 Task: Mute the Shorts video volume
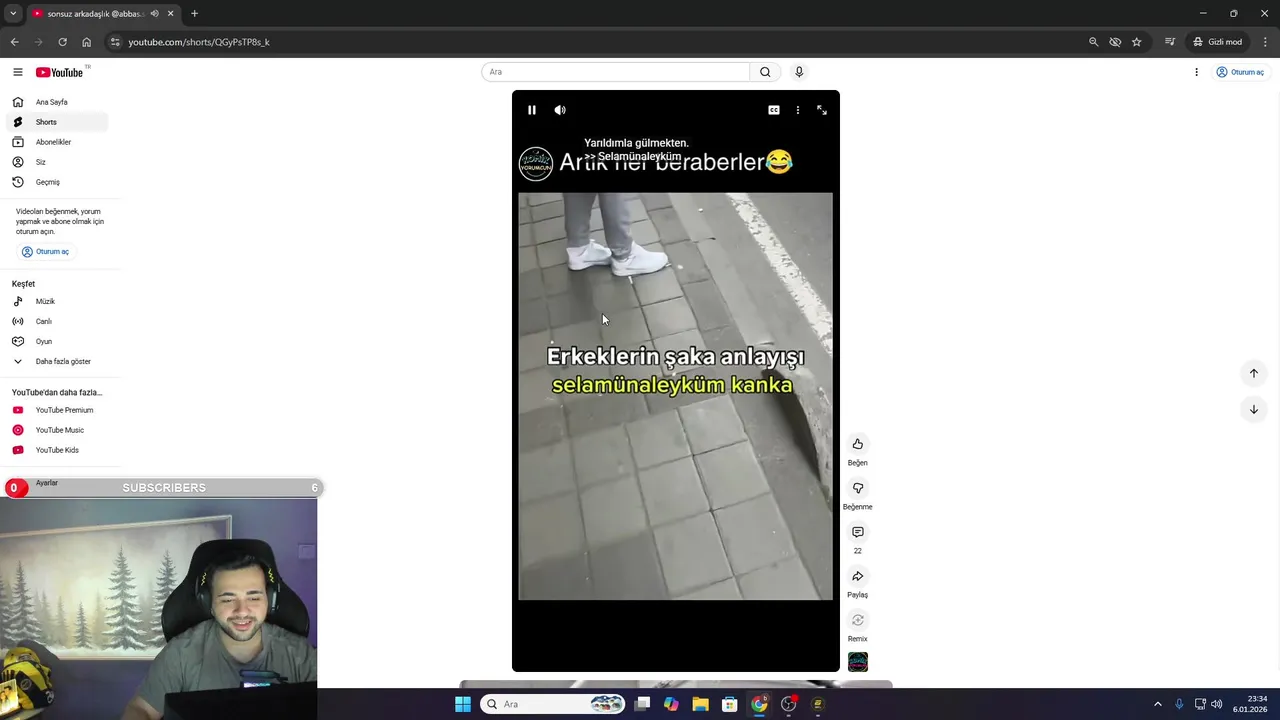560,110
